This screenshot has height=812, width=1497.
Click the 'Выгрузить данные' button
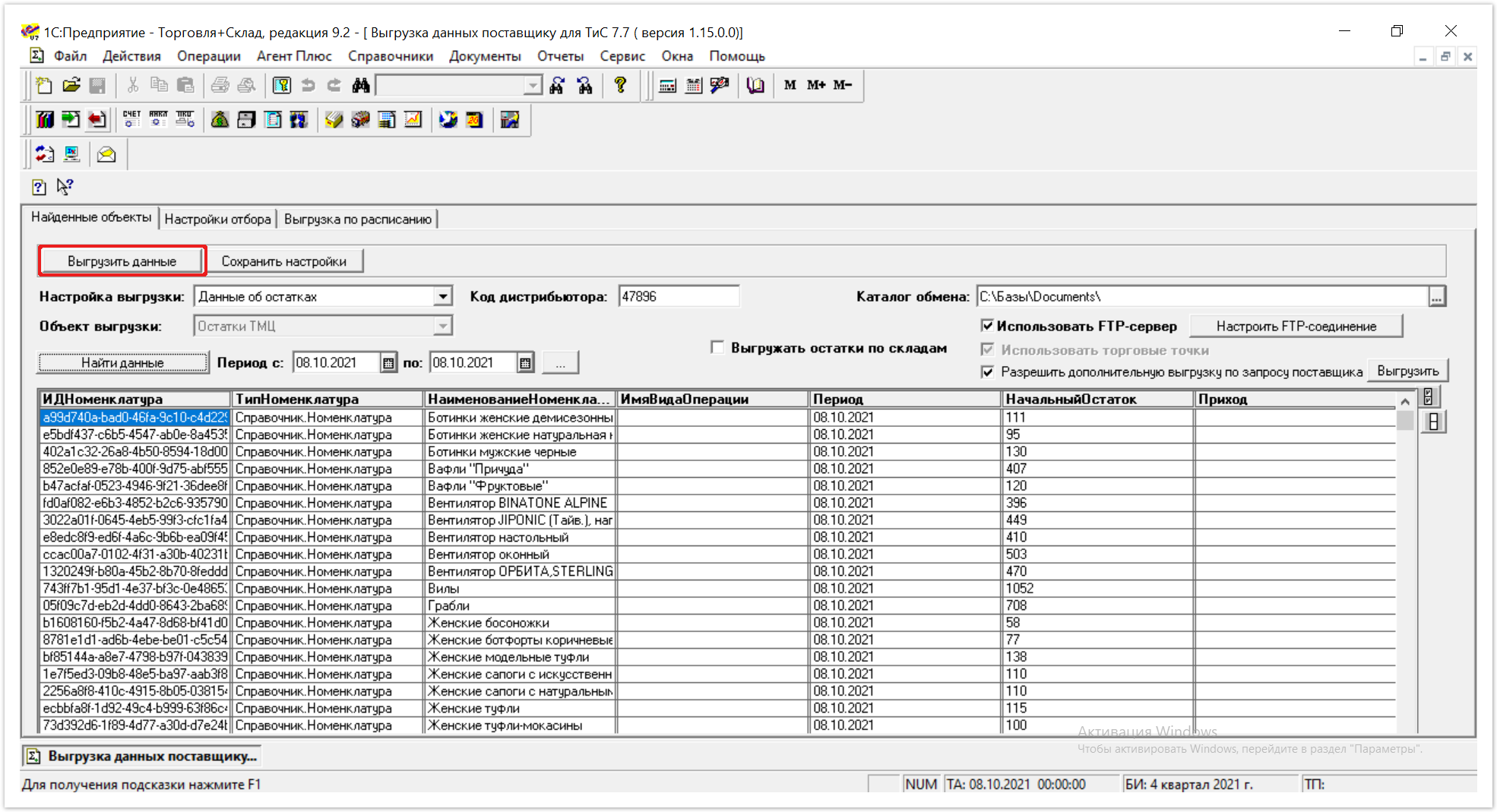[x=122, y=261]
